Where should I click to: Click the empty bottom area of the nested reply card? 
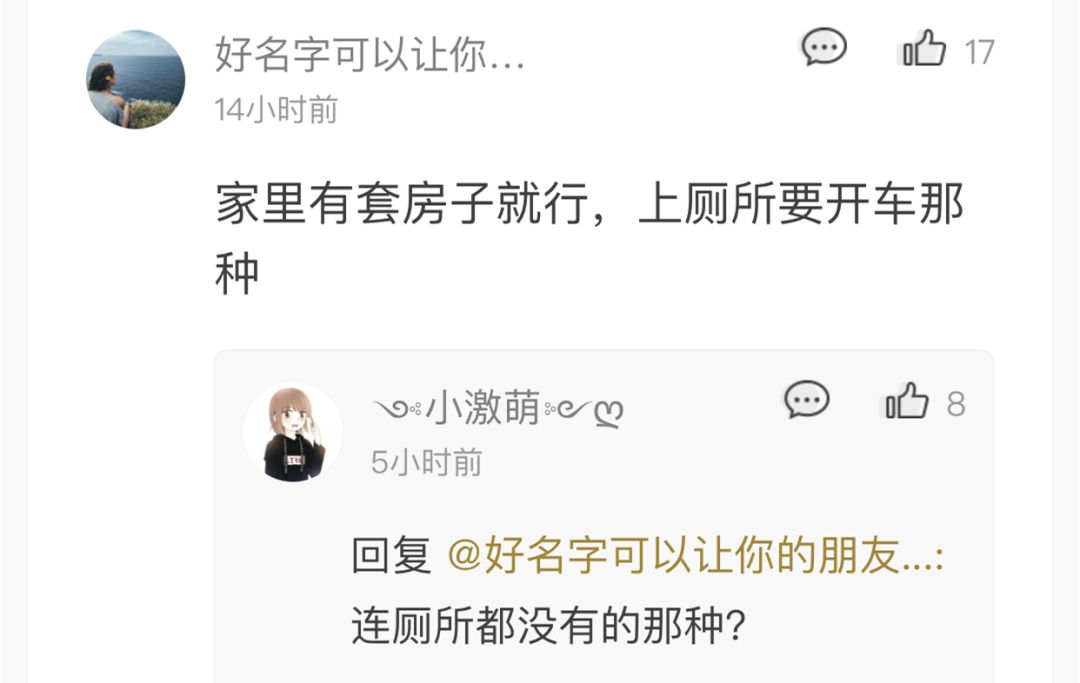pyautogui.click(x=603, y=664)
